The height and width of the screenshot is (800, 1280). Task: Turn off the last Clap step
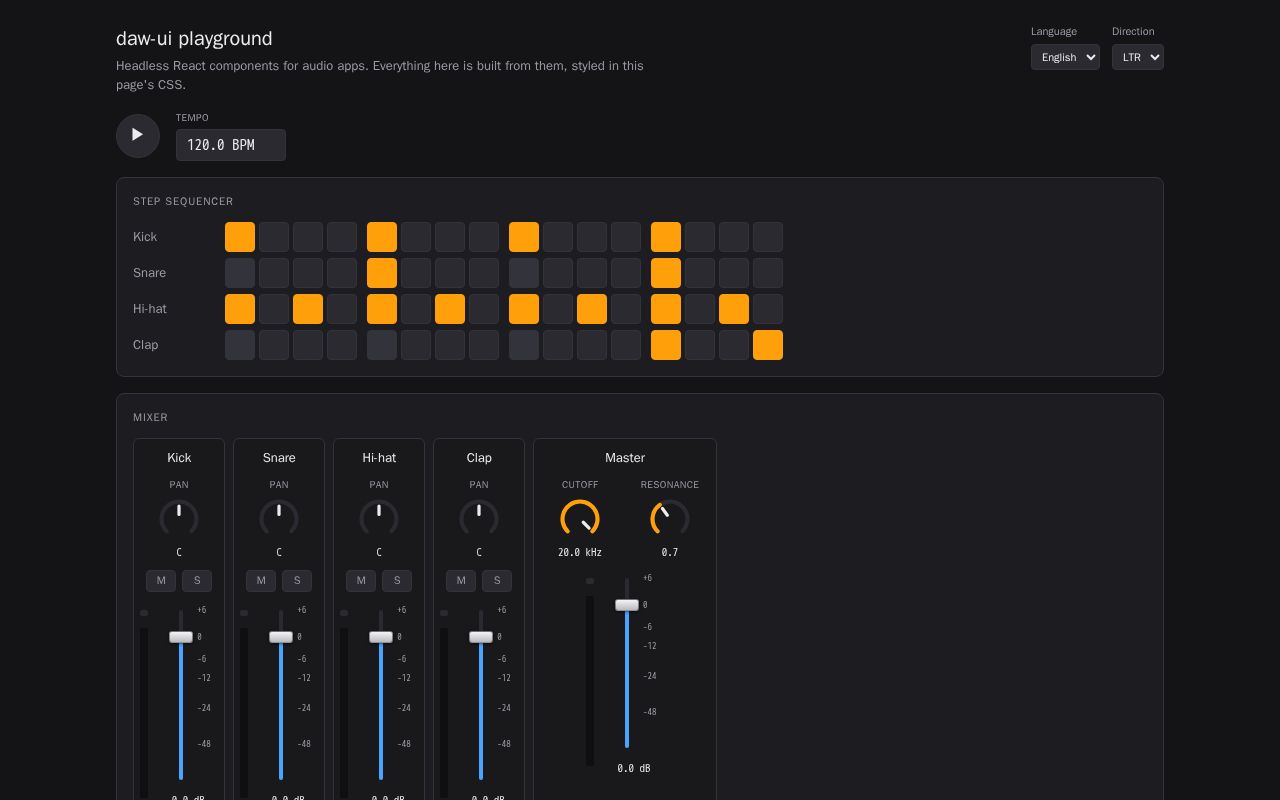pyautogui.click(x=768, y=345)
